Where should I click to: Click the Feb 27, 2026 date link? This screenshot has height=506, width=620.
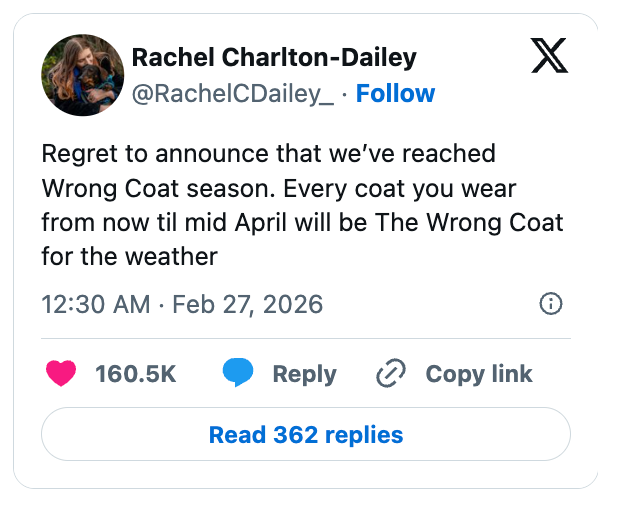pyautogui.click(x=248, y=304)
